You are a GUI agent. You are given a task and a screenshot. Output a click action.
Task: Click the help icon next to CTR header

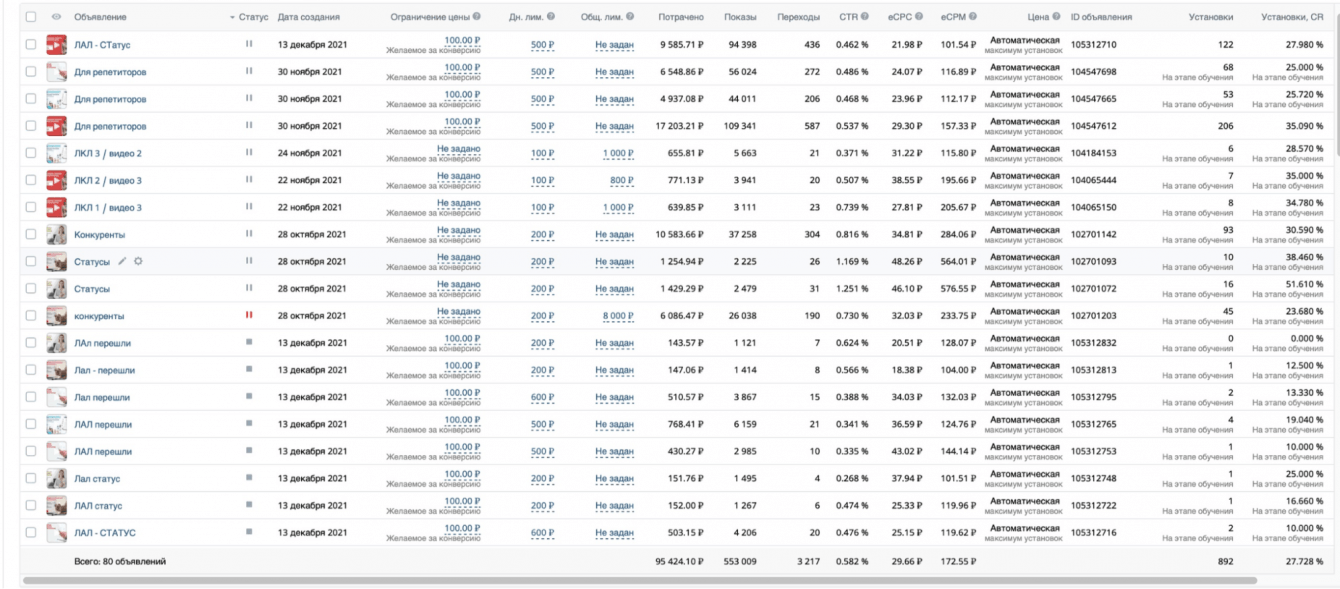coord(865,17)
